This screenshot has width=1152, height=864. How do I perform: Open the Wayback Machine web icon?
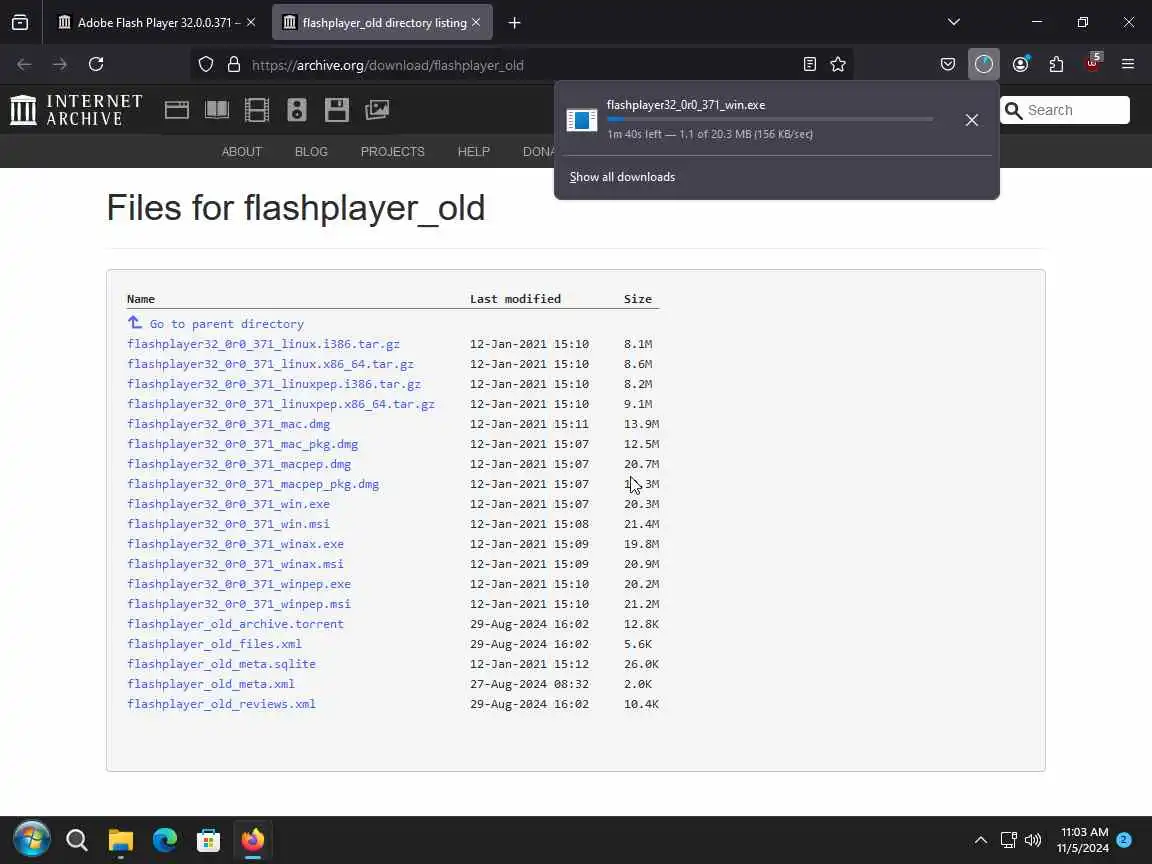(x=177, y=110)
